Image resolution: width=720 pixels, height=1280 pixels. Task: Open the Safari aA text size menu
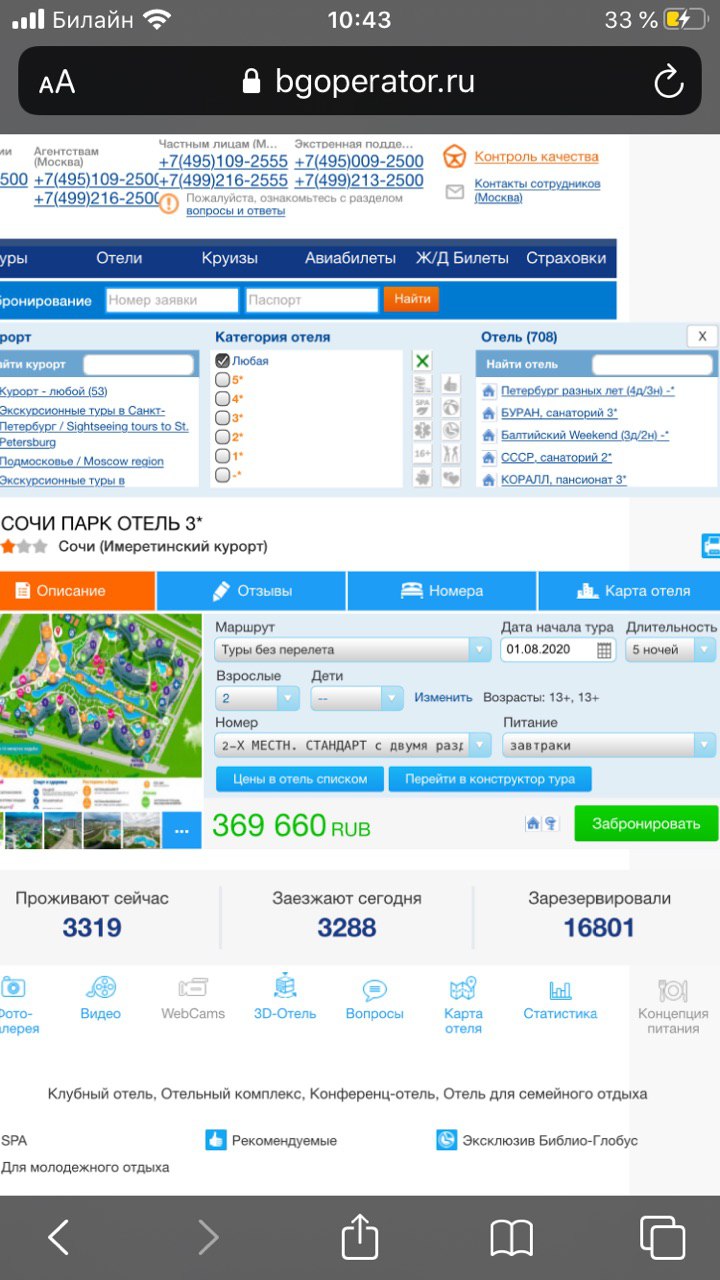tap(57, 82)
